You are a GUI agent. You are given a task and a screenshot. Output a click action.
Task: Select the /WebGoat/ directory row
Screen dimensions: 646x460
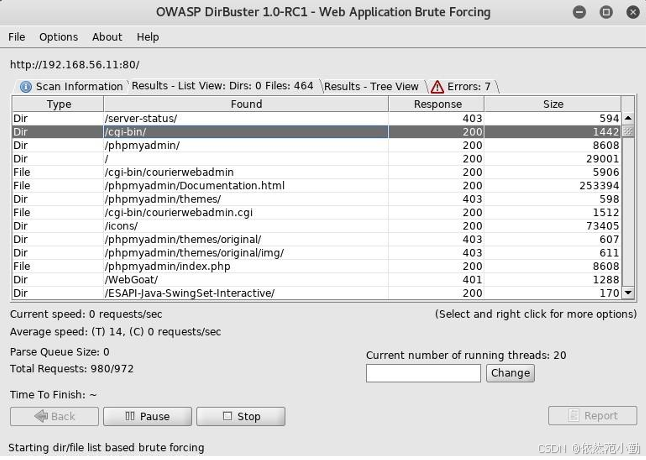tap(316, 280)
